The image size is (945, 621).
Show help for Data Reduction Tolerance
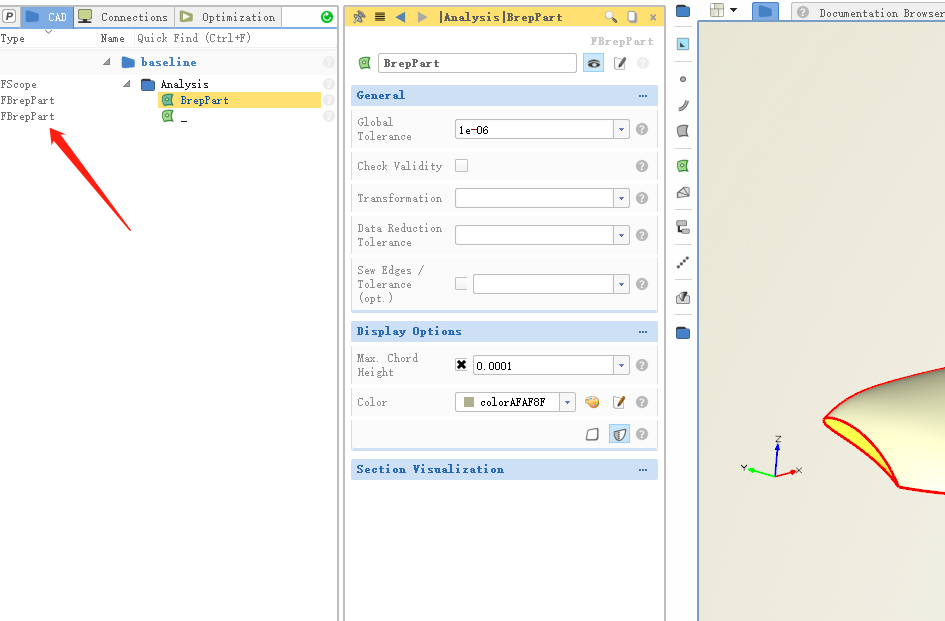point(642,235)
